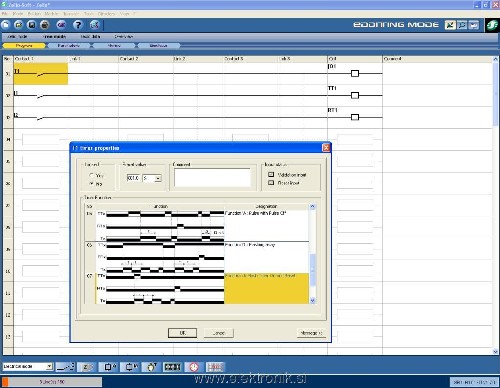Click the middle mode icon after Edition Mode
Viewport: 500px width, 388px height.
(462, 25)
